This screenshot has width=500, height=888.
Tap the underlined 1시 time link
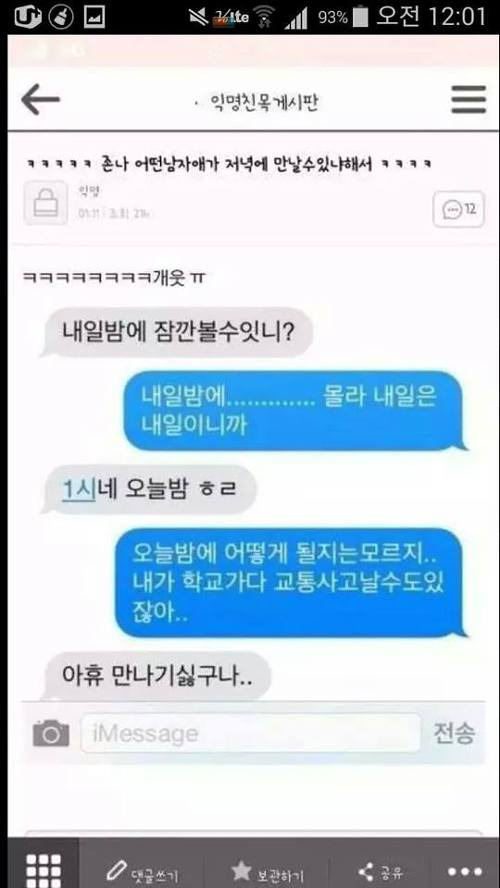pos(78,489)
